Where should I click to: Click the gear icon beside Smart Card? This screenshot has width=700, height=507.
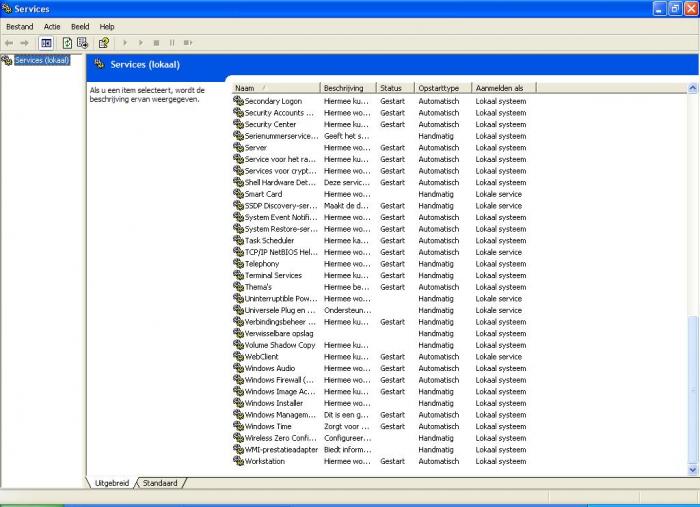click(x=238, y=194)
